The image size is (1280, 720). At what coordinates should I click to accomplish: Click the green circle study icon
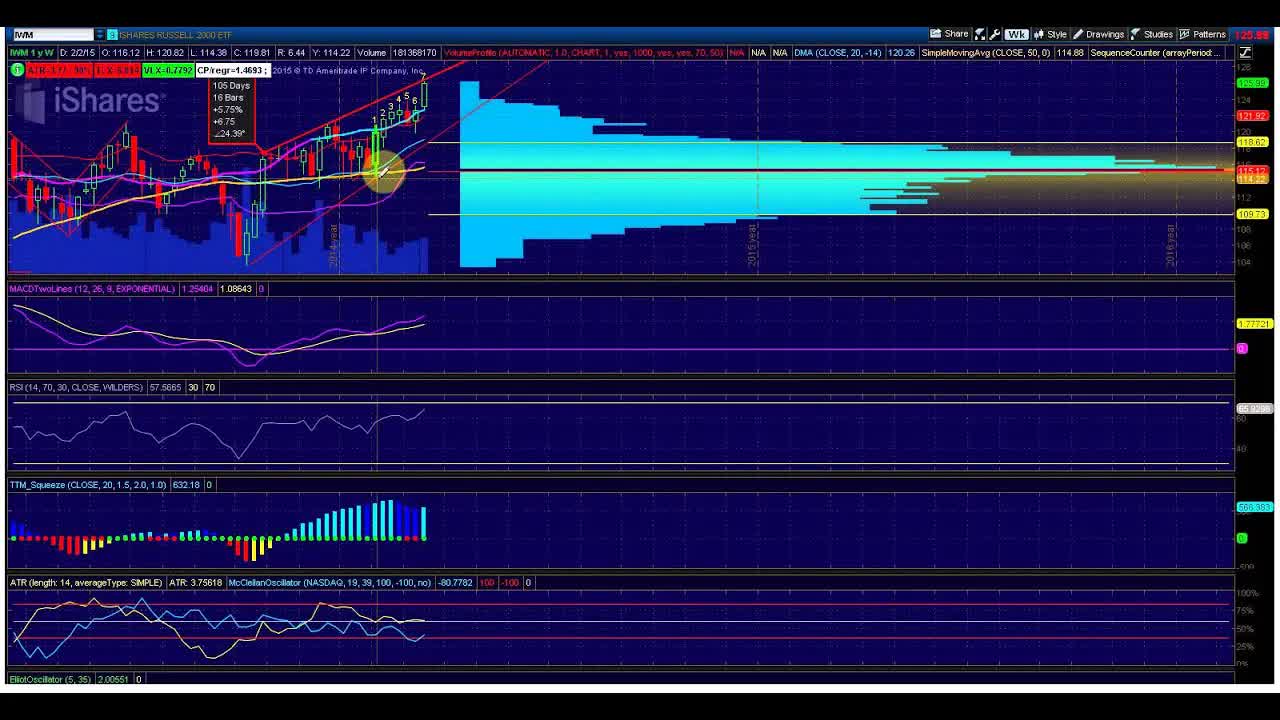17,70
